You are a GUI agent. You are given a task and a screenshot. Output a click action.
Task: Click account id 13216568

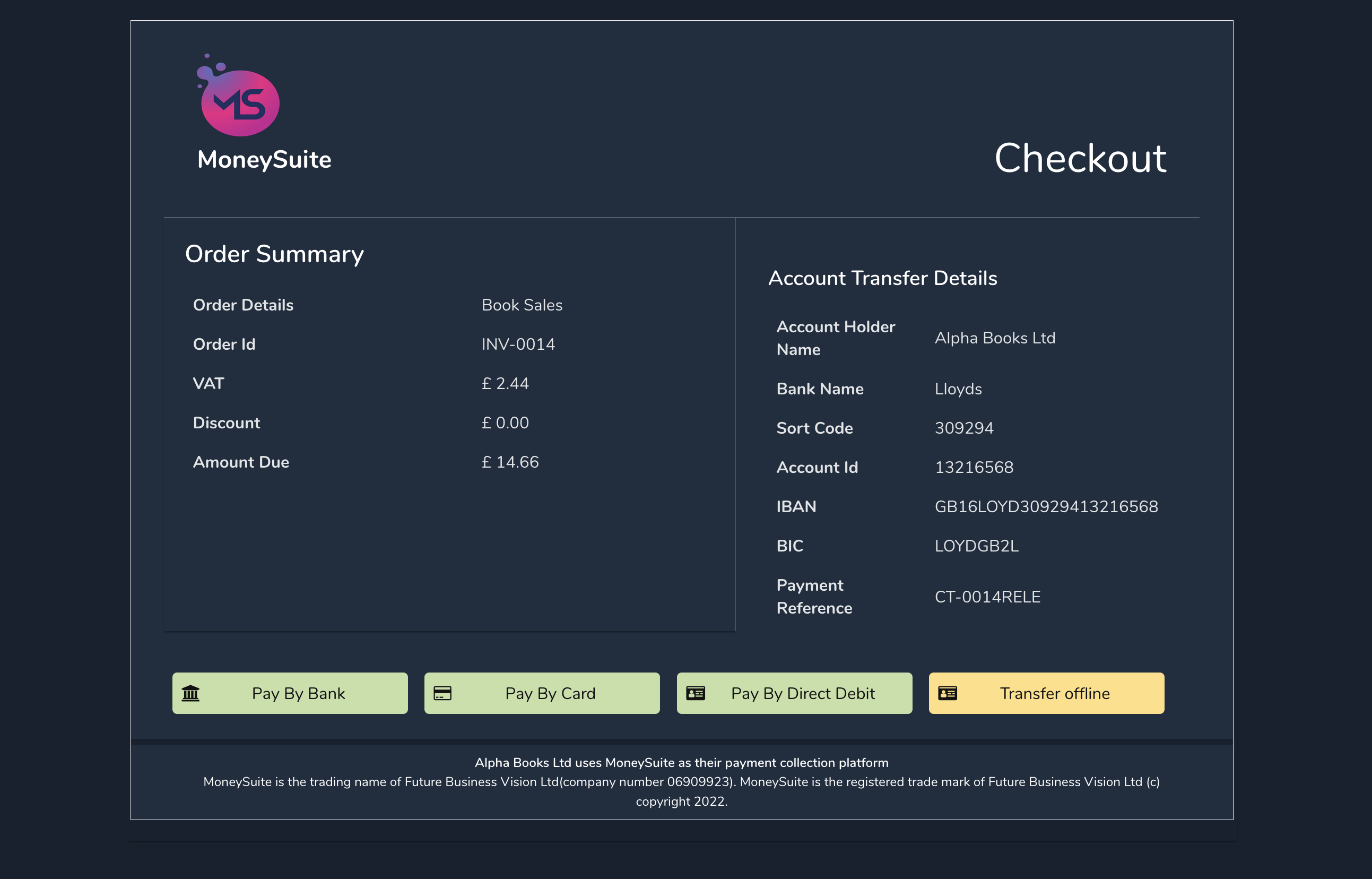pyautogui.click(x=974, y=468)
